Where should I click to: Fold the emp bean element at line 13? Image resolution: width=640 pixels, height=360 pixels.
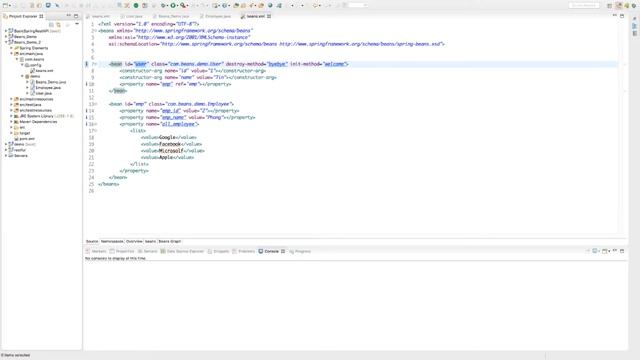click(x=96, y=104)
